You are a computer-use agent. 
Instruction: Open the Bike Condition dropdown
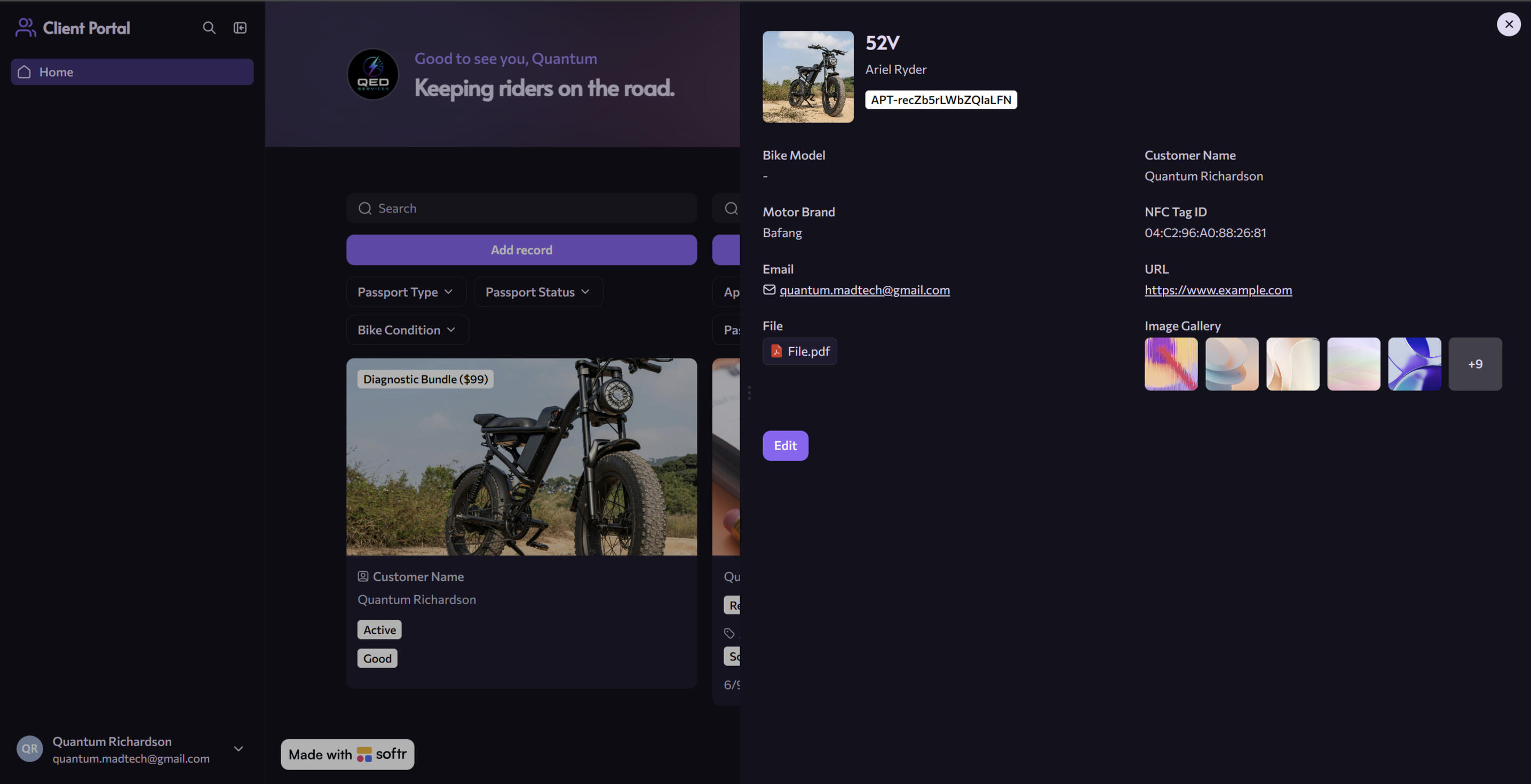(407, 330)
